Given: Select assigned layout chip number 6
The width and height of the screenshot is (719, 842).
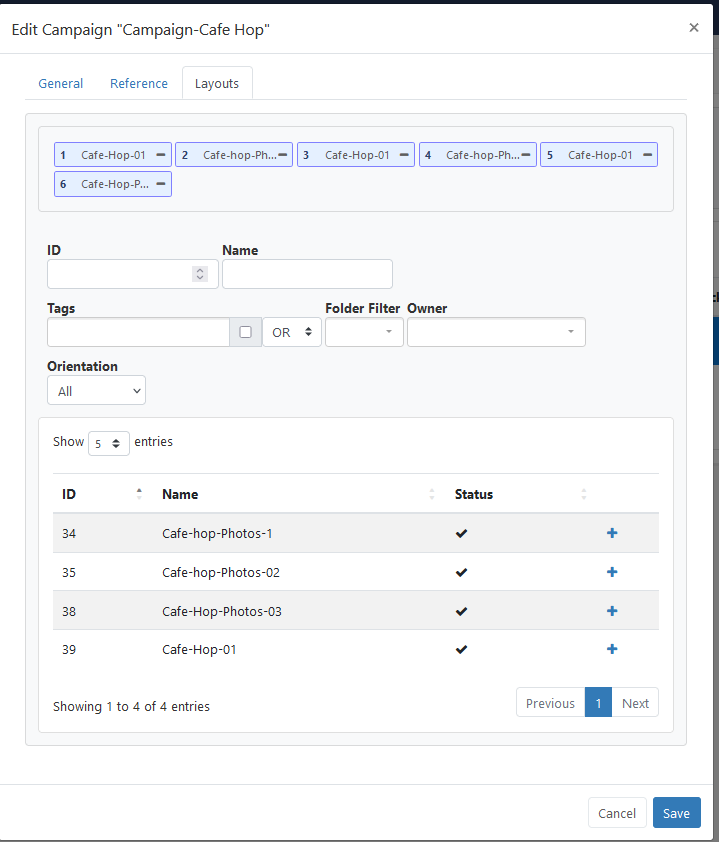Looking at the screenshot, I should tap(113, 184).
